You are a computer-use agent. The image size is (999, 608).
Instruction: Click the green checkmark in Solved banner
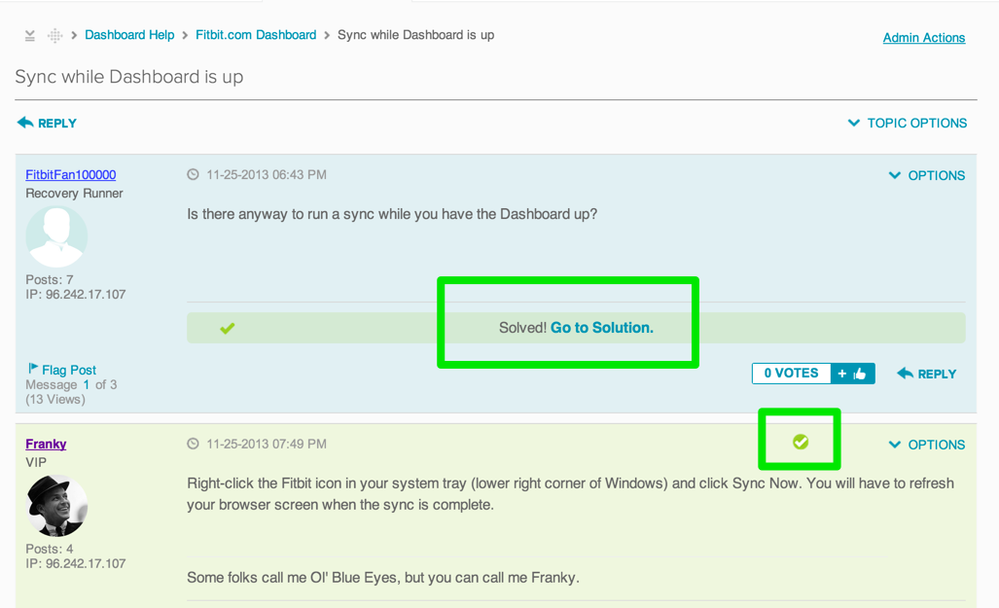coord(227,328)
